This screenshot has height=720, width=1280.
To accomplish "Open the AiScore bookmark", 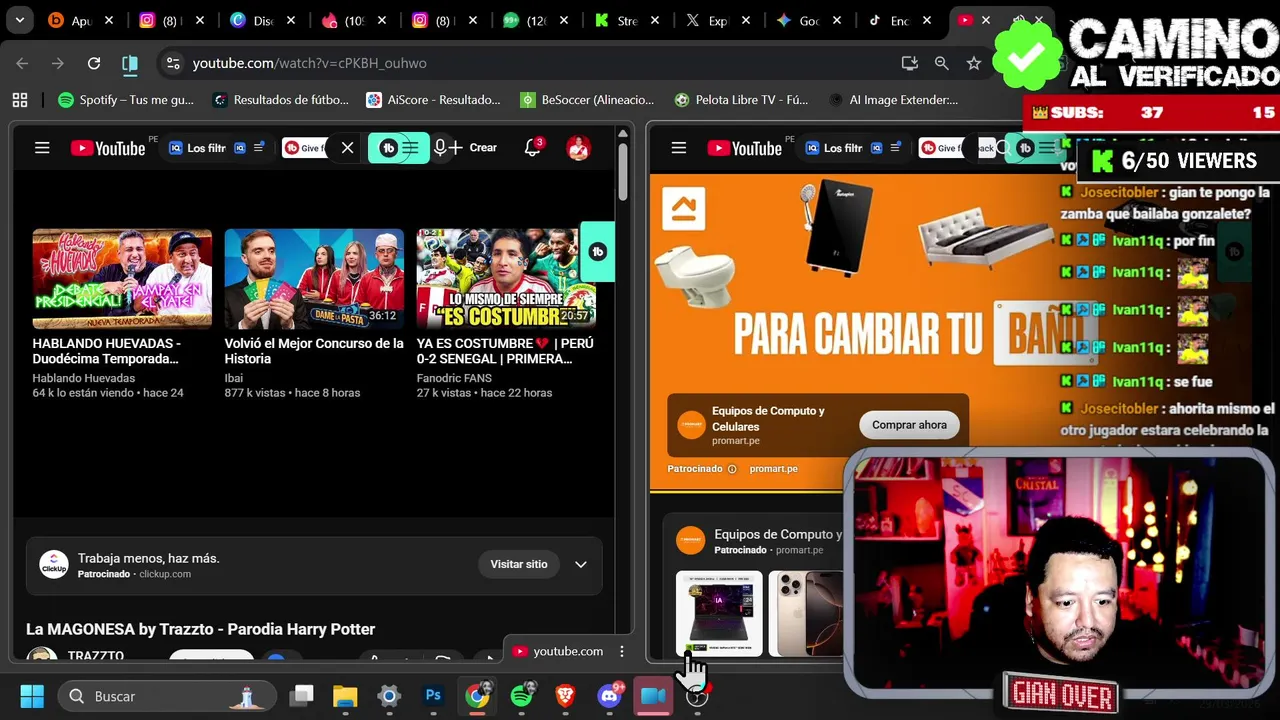I will point(433,100).
